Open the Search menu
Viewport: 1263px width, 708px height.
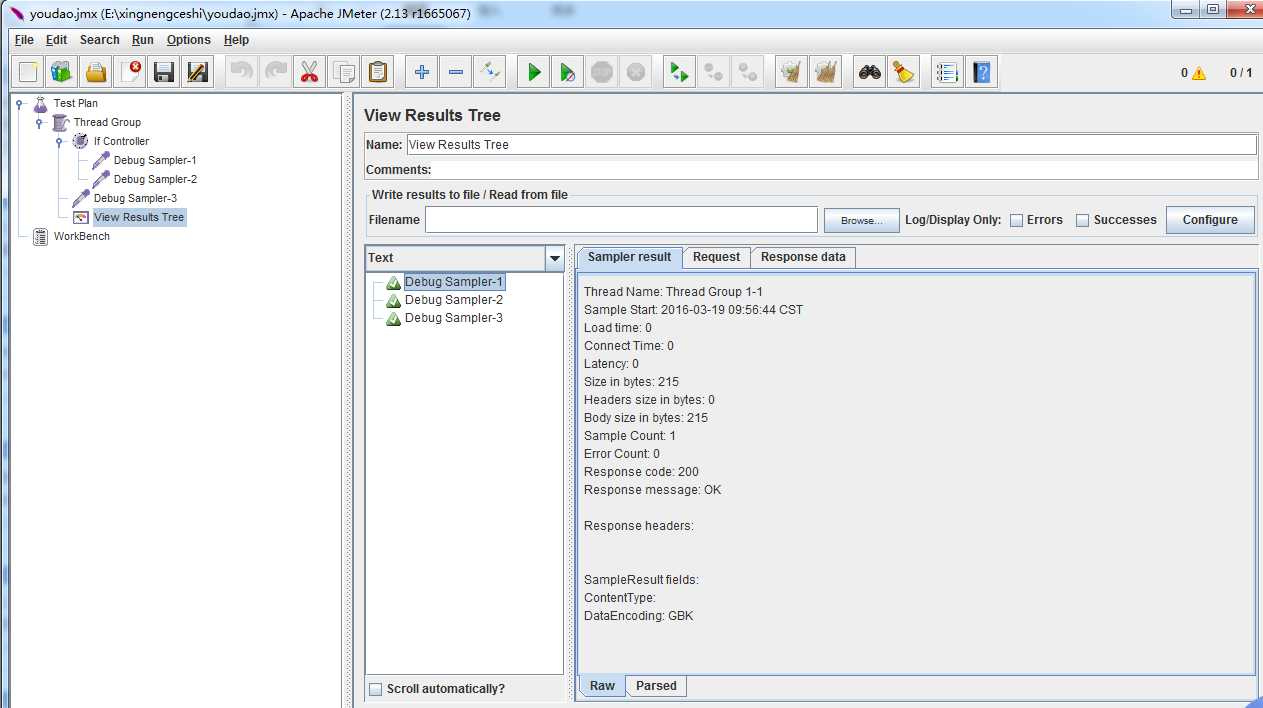[99, 40]
